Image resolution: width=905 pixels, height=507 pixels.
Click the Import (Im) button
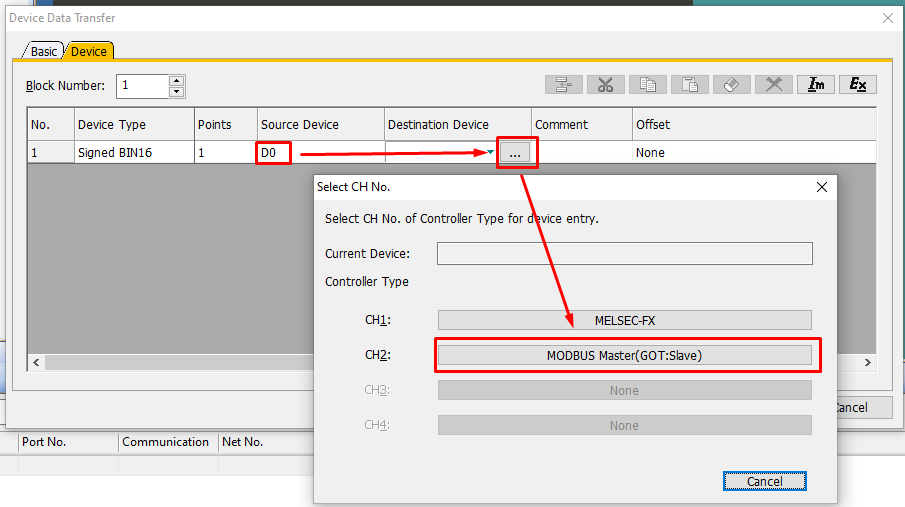point(815,85)
